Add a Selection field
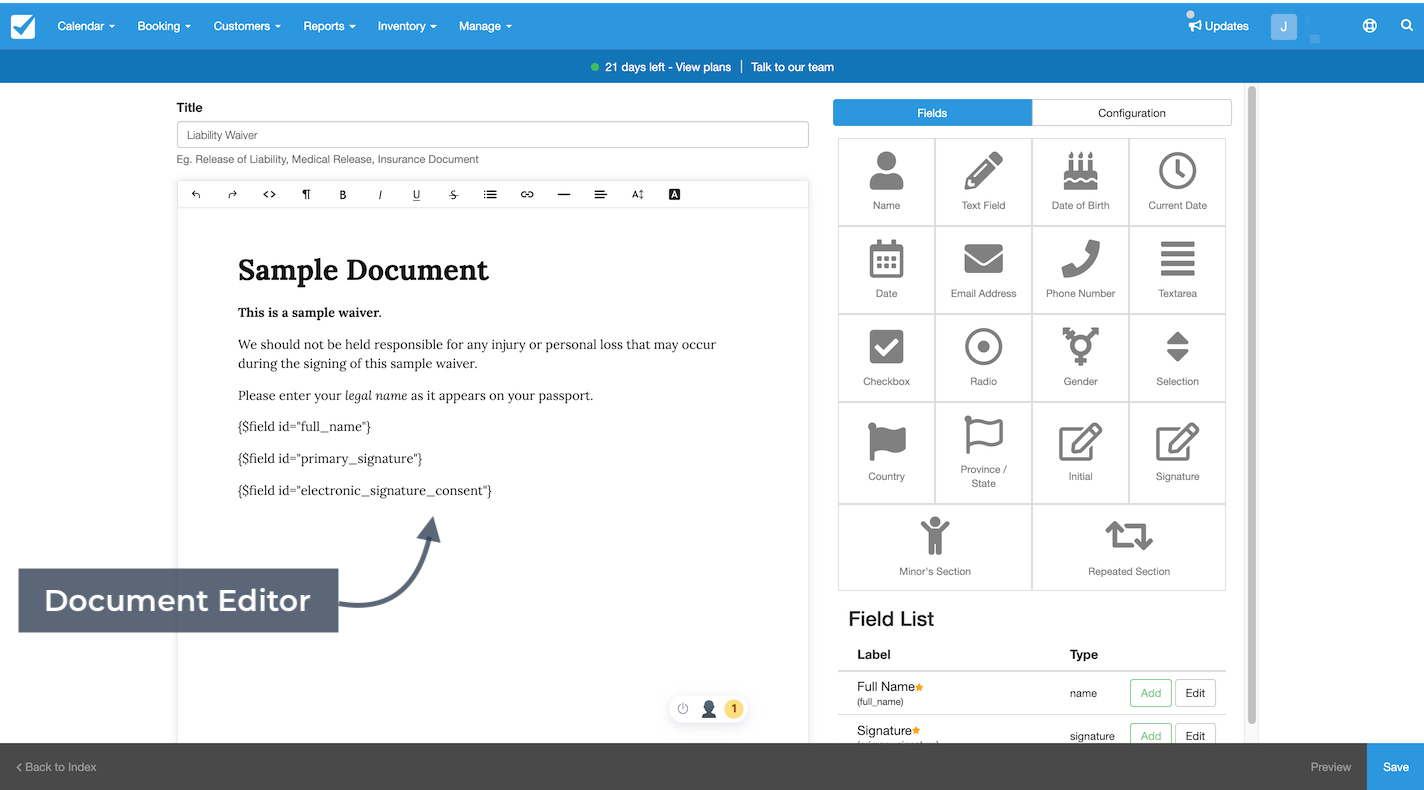Viewport: 1424px width, 790px height. [x=1177, y=358]
